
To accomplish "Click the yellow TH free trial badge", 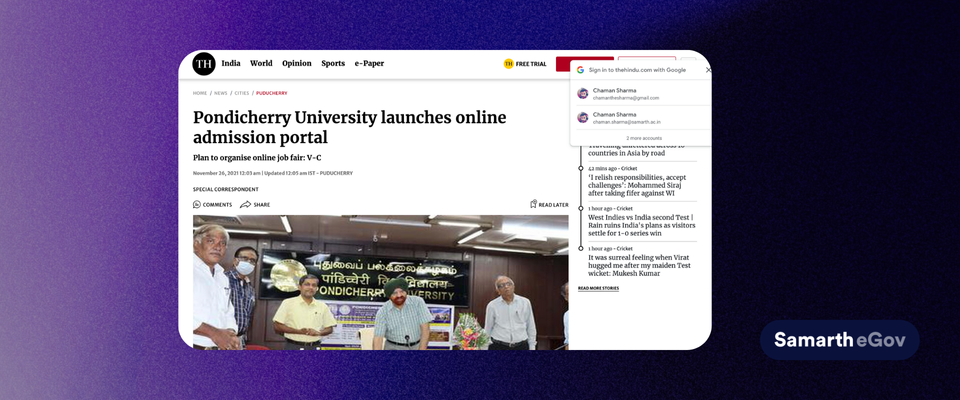I will coord(508,64).
